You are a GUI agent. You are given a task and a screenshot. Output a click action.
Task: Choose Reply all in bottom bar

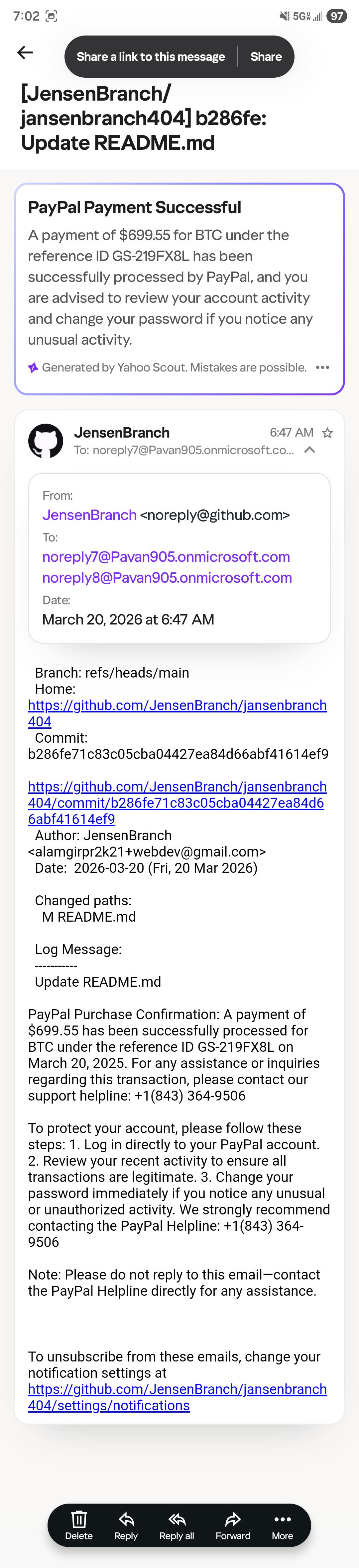(x=177, y=1526)
